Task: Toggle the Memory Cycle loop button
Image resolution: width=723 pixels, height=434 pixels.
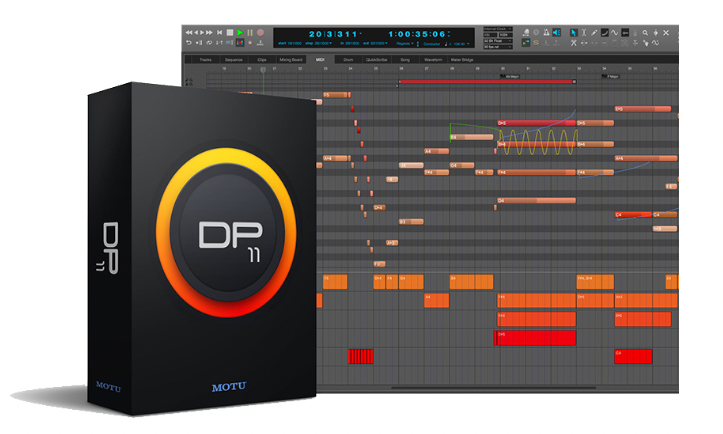Action: point(209,43)
